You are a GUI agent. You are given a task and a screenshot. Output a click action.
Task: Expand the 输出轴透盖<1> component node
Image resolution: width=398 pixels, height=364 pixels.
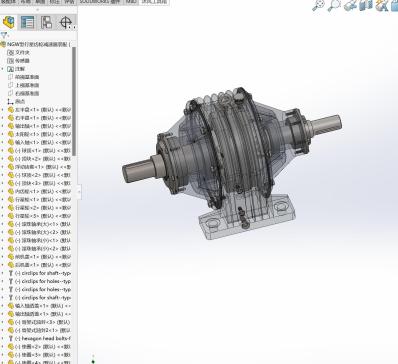click(x=3, y=314)
